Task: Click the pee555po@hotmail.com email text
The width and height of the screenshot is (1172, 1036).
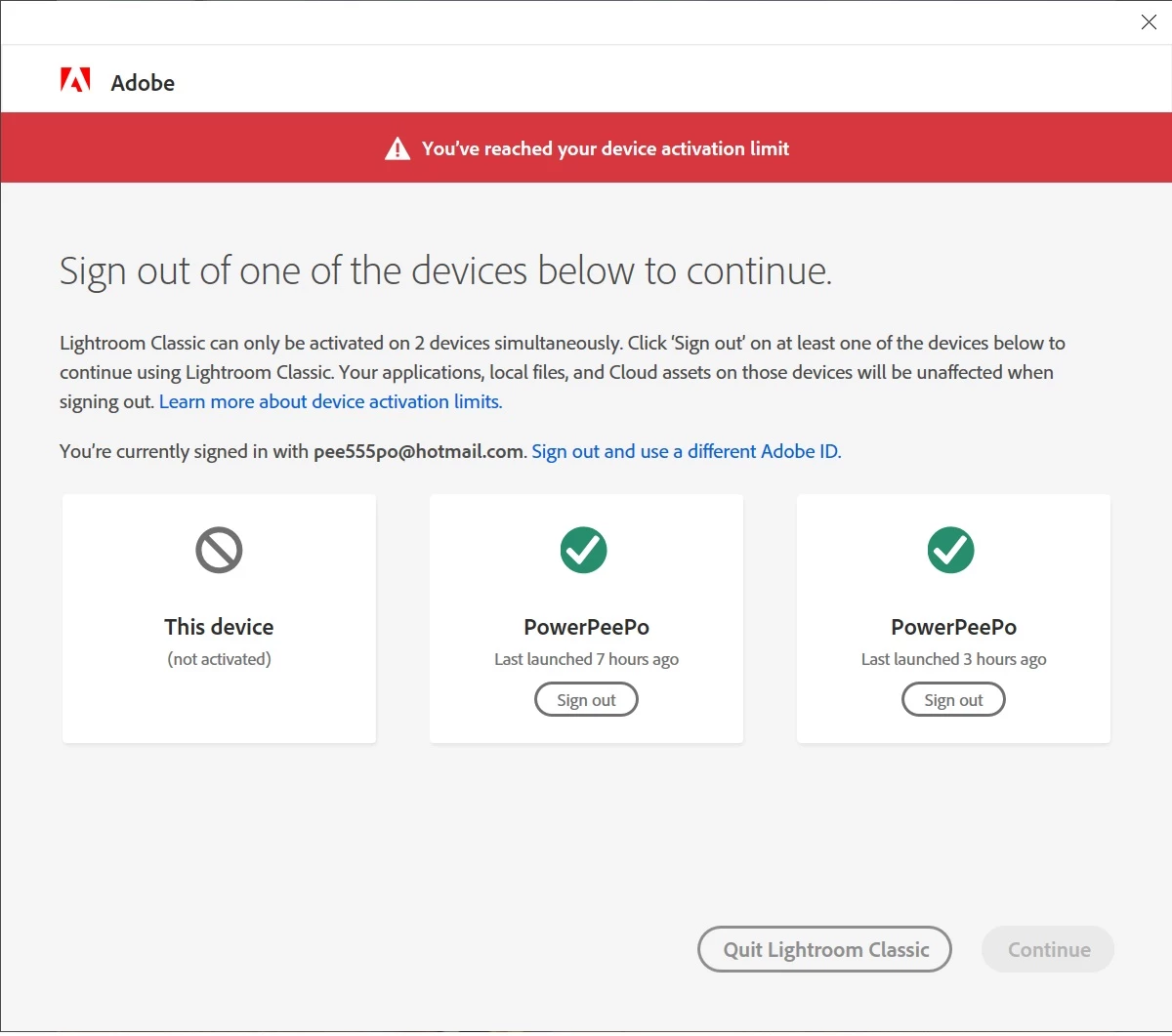Action: coord(418,451)
